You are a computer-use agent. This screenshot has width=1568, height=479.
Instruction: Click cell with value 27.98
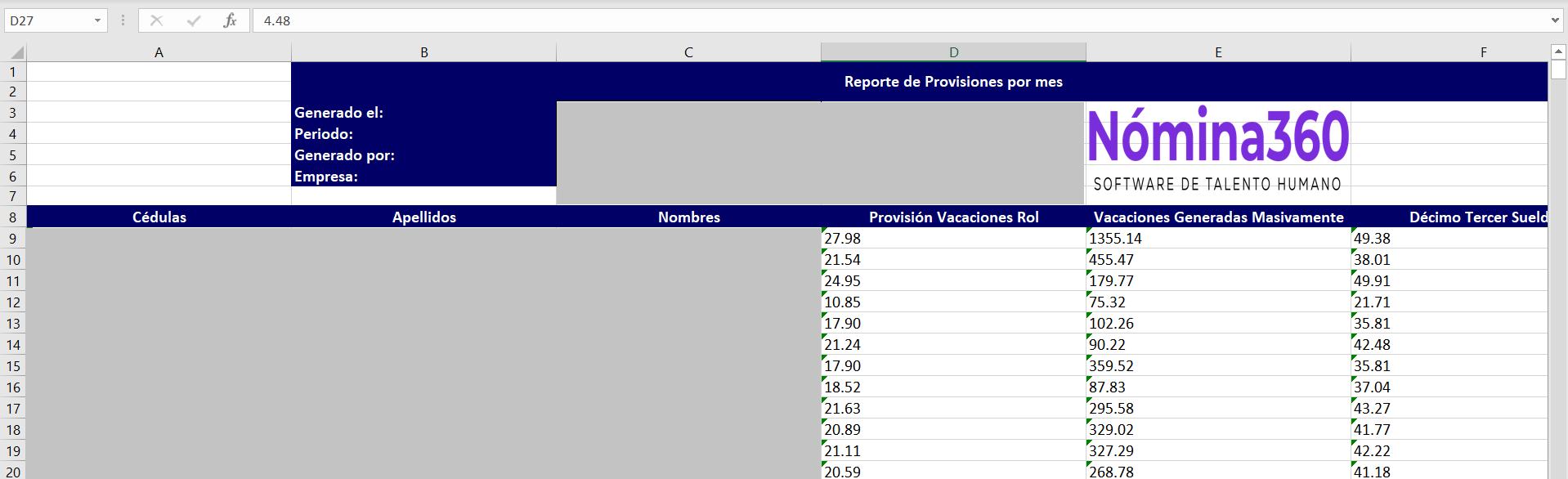coord(953,239)
